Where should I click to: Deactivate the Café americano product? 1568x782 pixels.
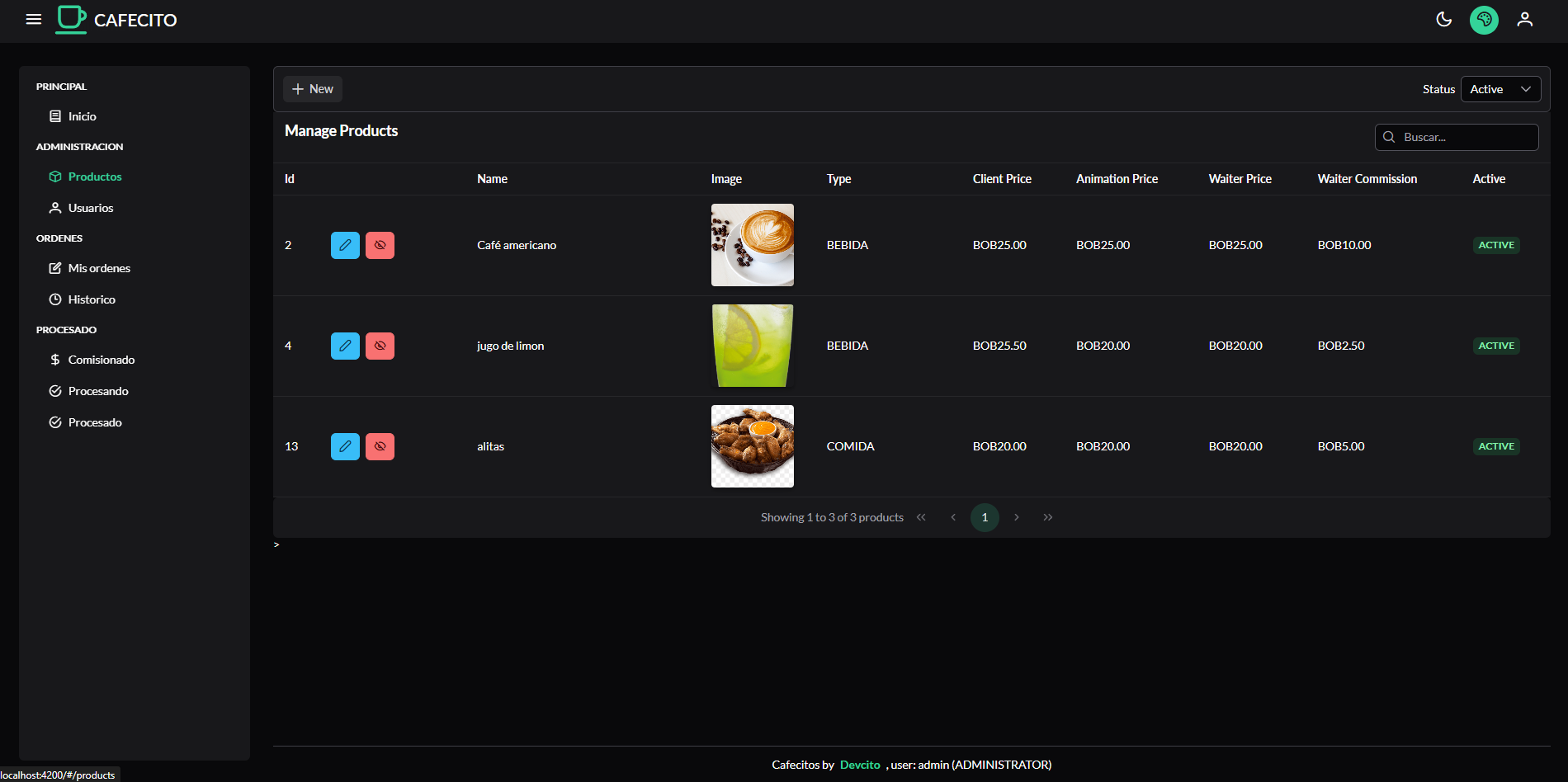coord(380,245)
